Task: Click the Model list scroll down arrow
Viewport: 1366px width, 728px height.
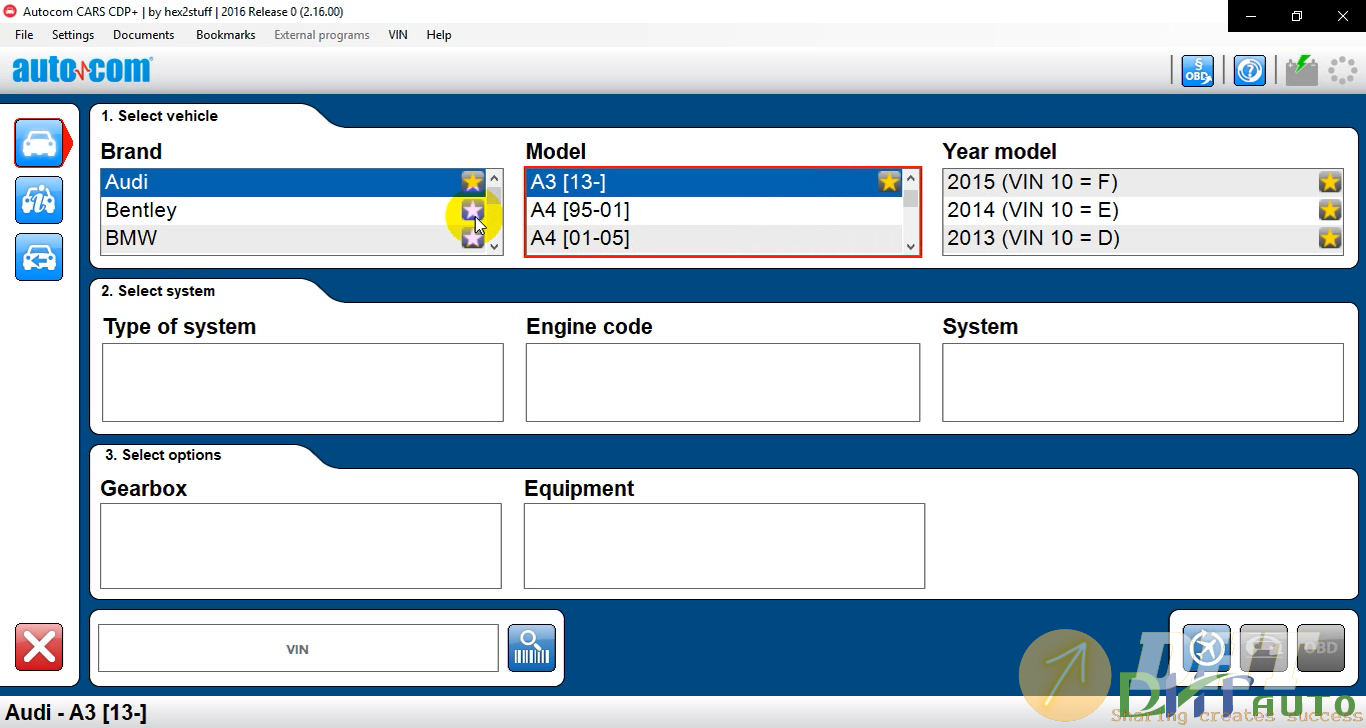Action: [910, 246]
